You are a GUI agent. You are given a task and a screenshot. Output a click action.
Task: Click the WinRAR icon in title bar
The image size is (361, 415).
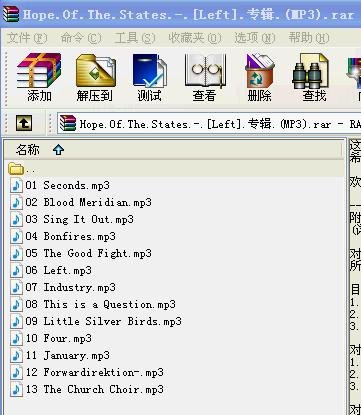point(11,14)
